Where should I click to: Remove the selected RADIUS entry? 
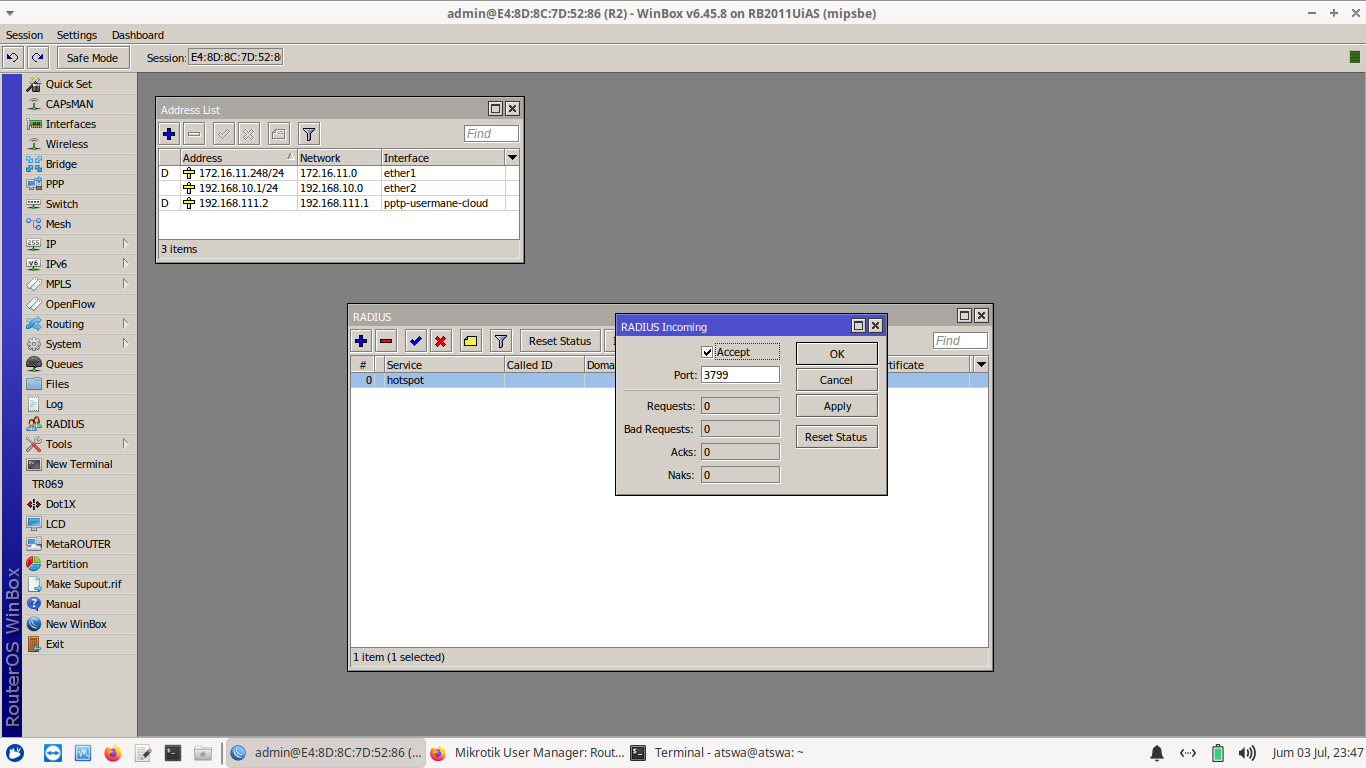pos(386,341)
